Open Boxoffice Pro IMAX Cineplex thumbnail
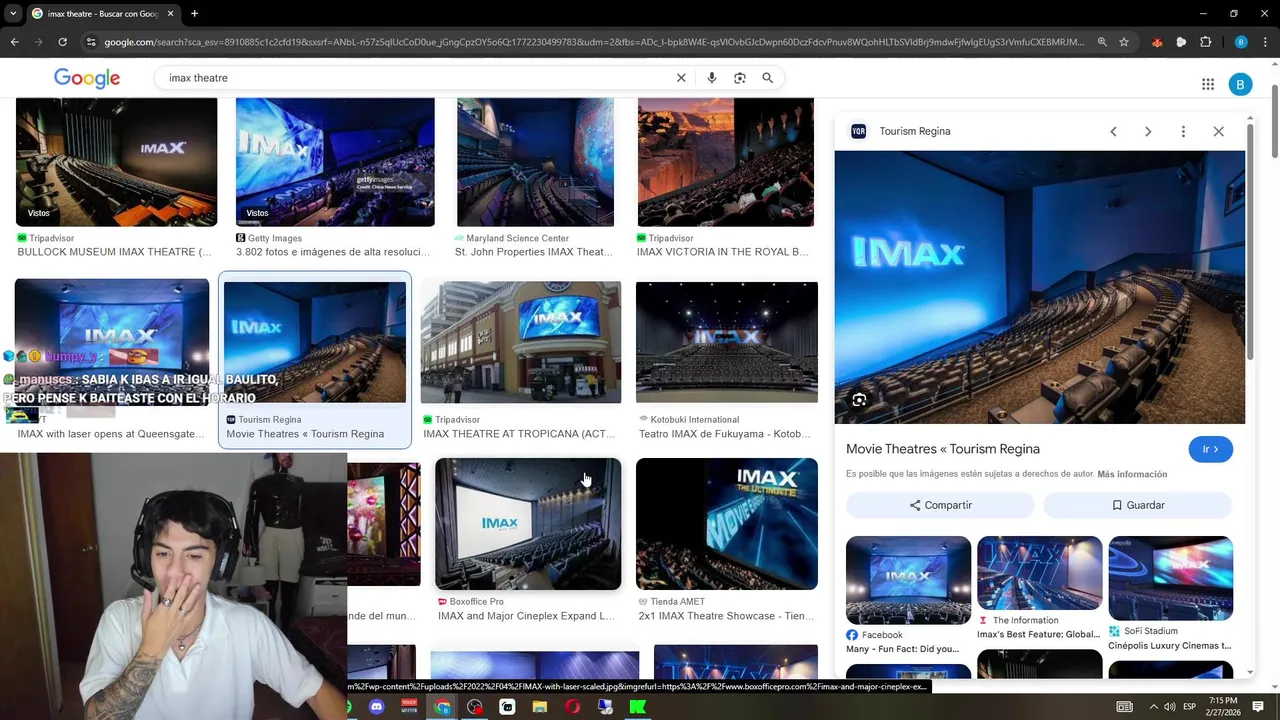Image resolution: width=1280 pixels, height=720 pixels. click(528, 524)
